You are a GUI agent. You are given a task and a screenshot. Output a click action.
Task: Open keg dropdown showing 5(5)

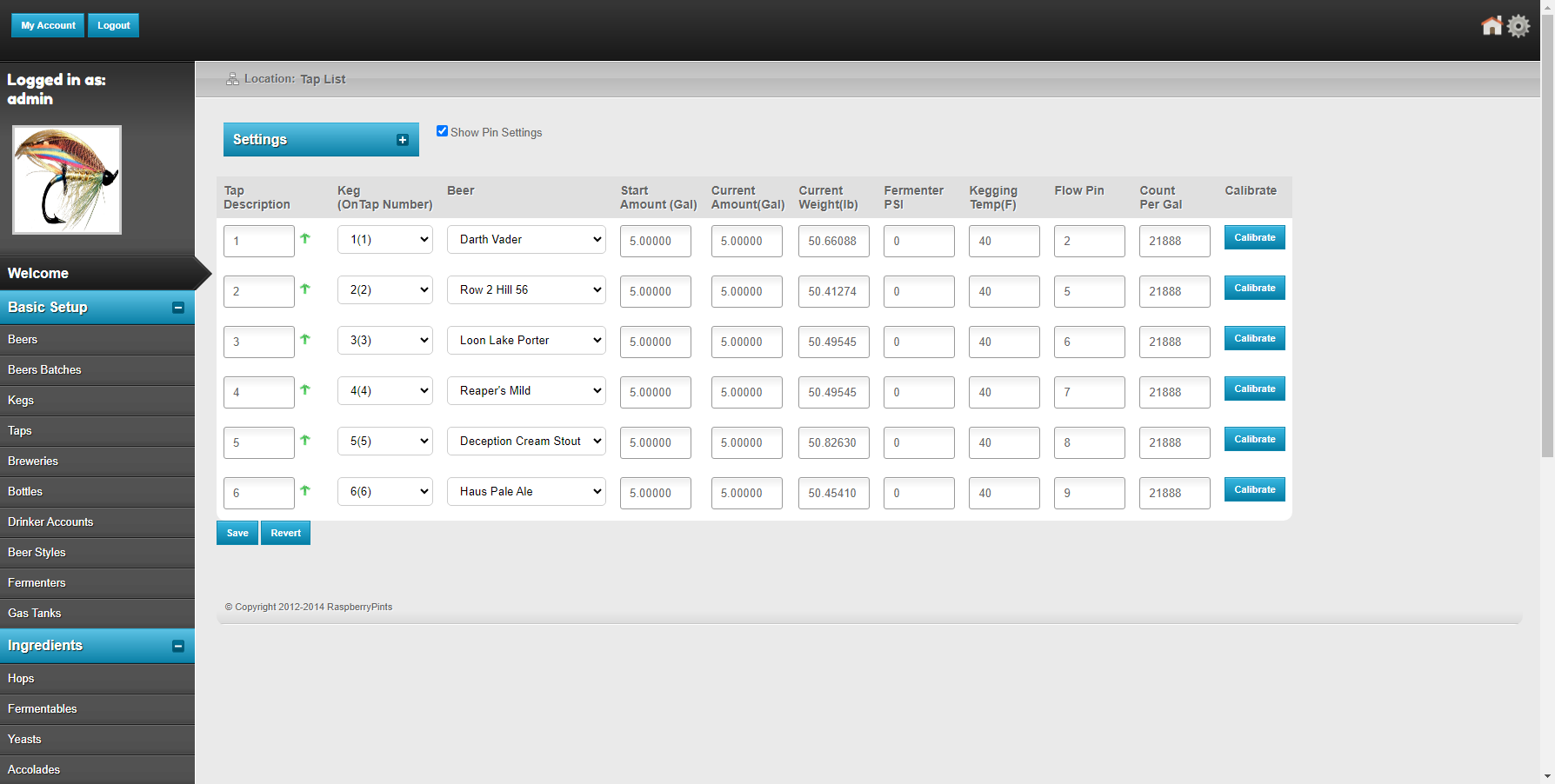click(385, 442)
